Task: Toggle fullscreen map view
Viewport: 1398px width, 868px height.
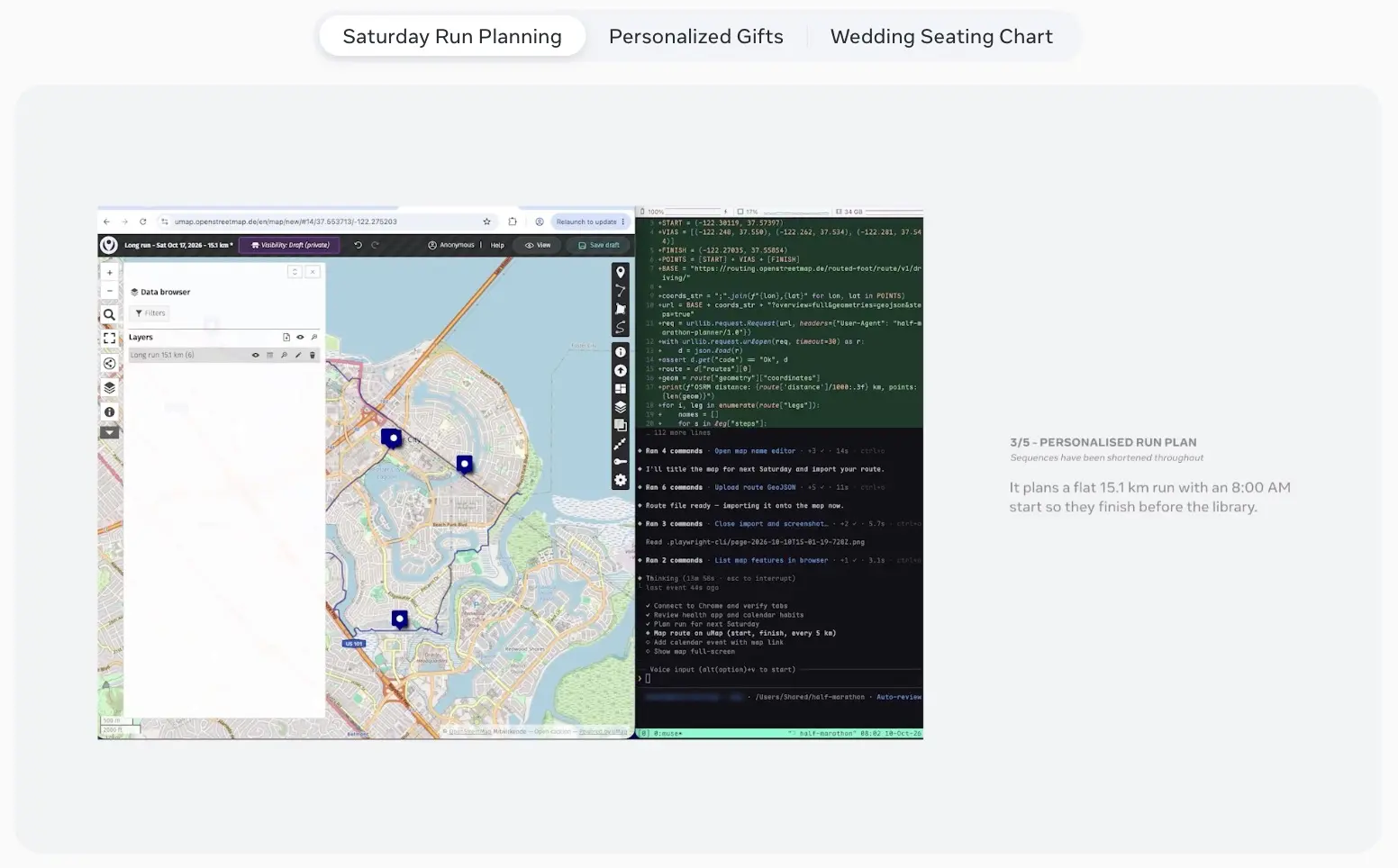Action: (109, 339)
